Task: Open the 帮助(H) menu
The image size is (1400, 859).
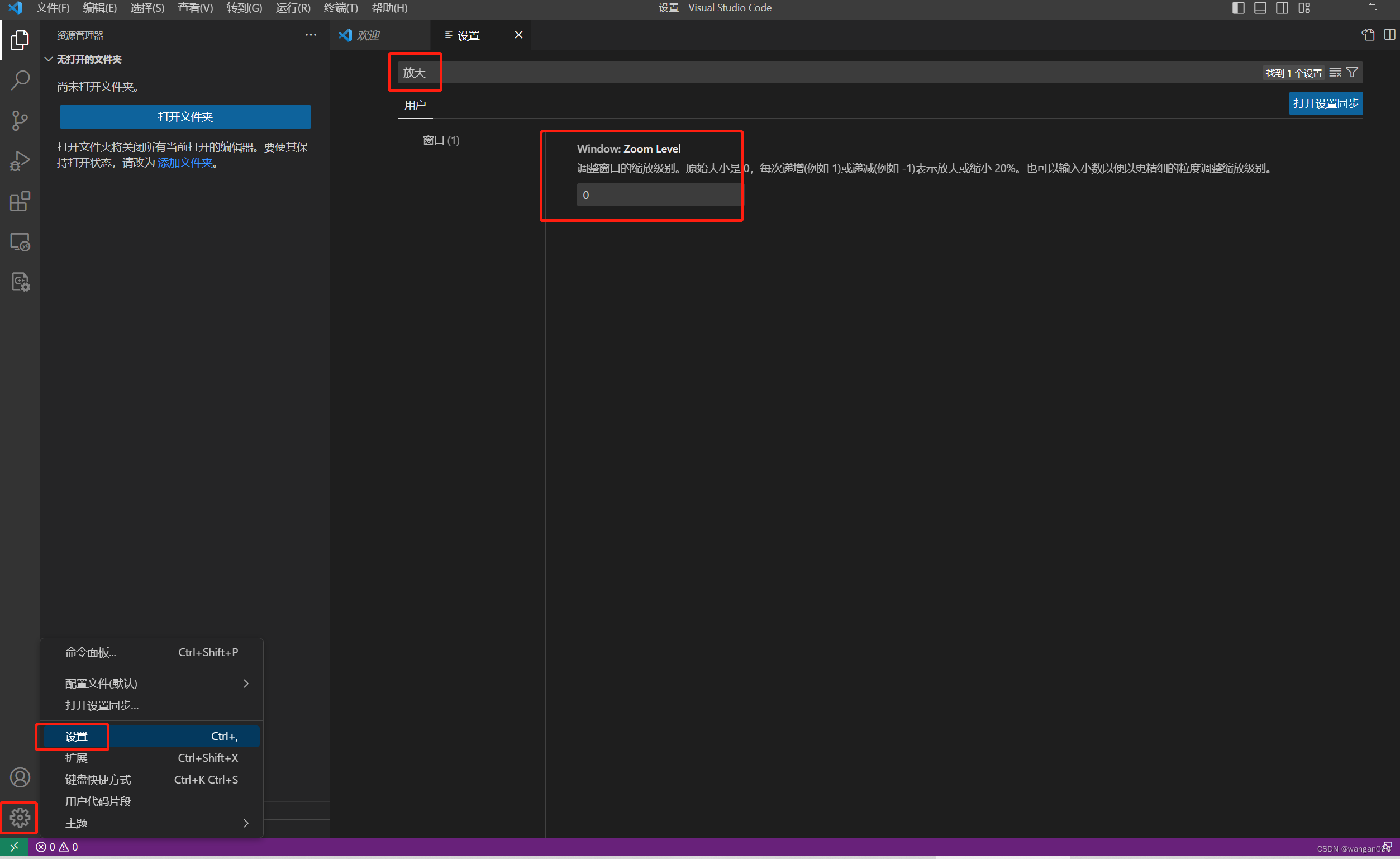Action: [389, 8]
